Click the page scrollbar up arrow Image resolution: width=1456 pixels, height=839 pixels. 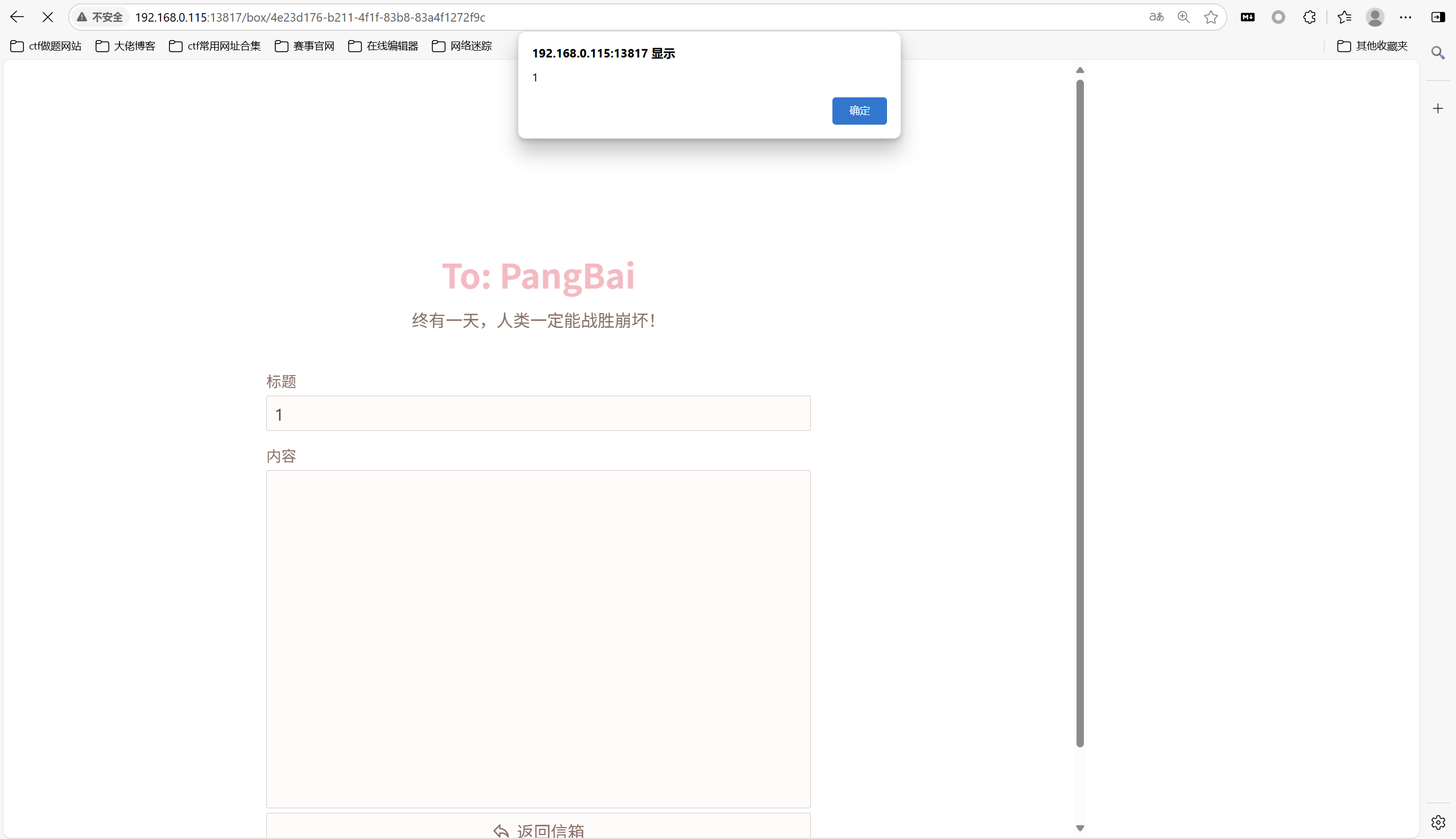coord(1080,71)
